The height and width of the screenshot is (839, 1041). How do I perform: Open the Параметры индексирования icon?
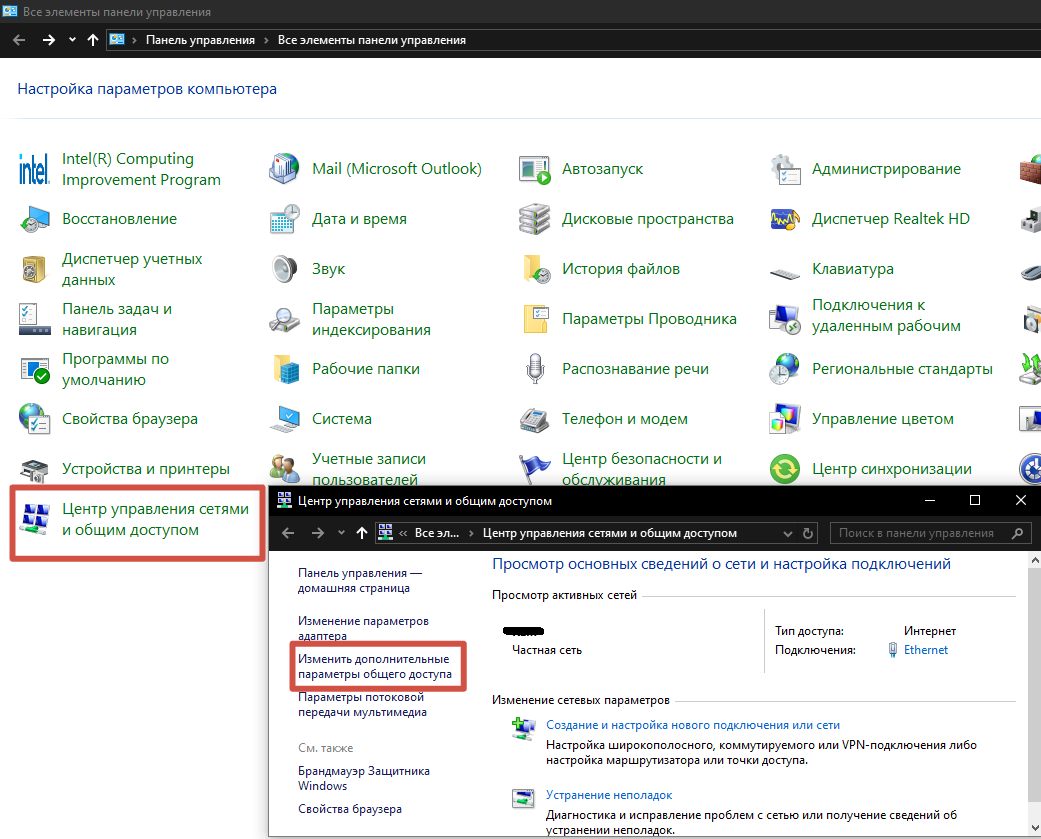tap(284, 319)
